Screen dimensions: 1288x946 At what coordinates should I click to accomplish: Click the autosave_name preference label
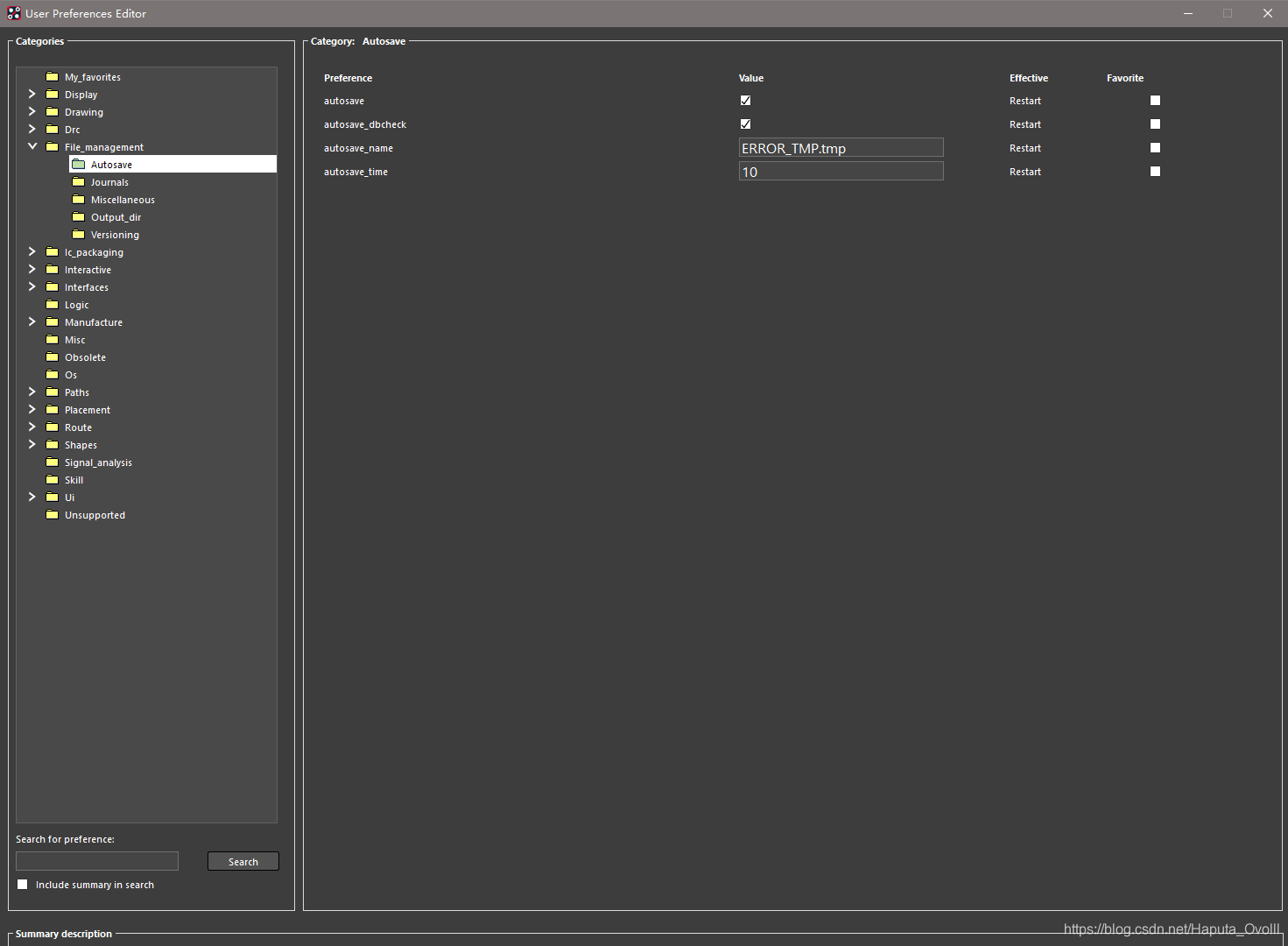(x=358, y=148)
